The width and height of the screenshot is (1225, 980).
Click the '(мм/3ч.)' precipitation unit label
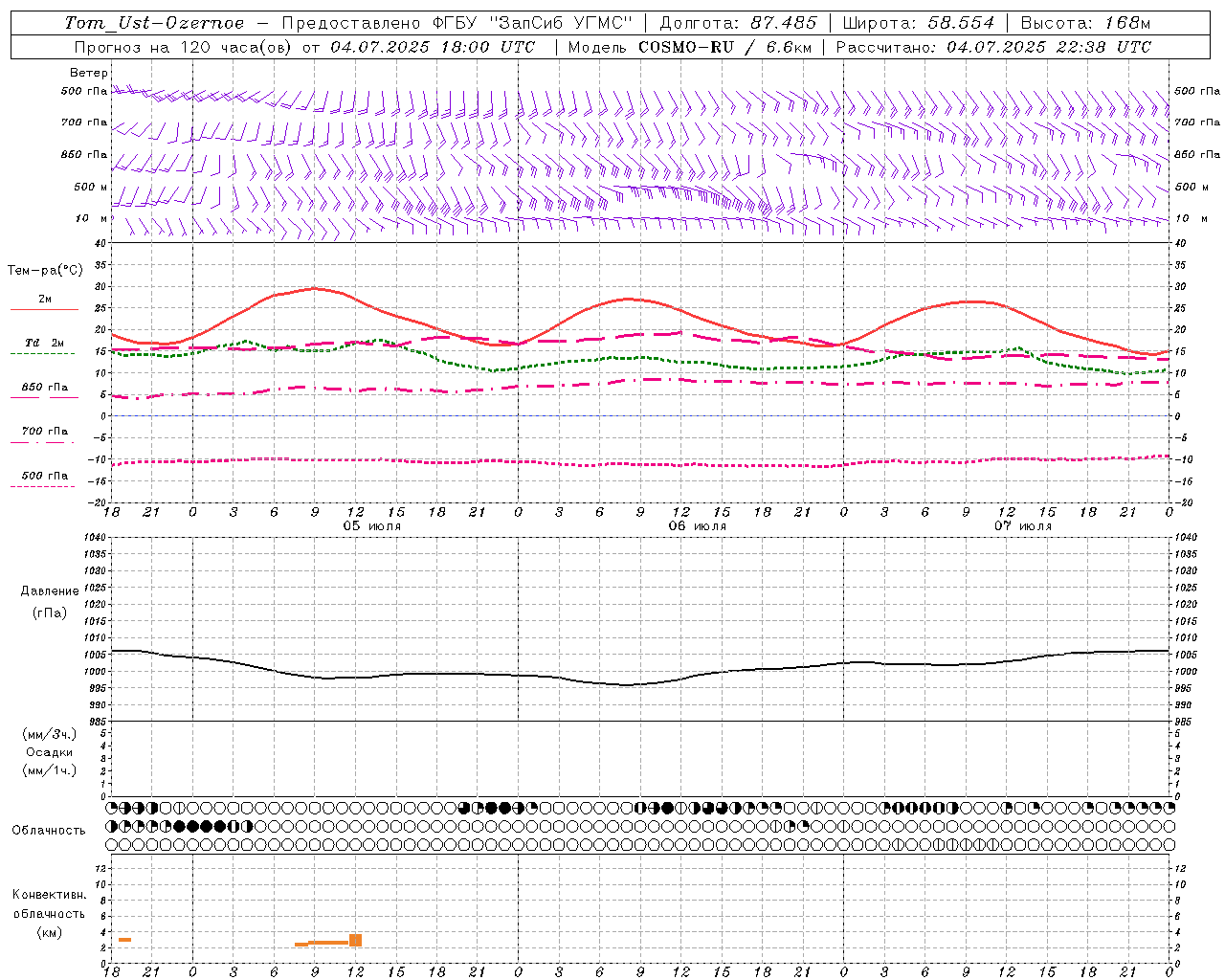tap(50, 735)
